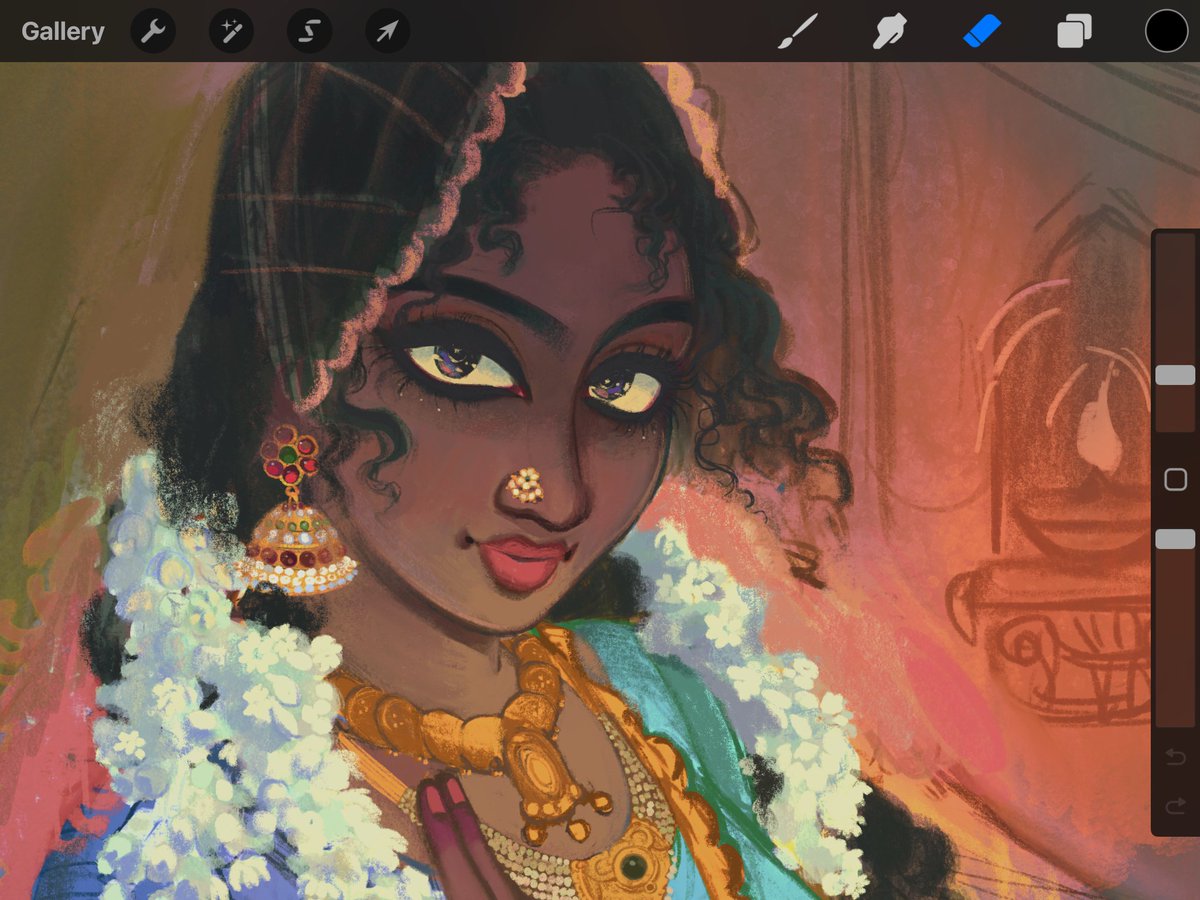Open the Adjustments magic wand menu
The width and height of the screenshot is (1200, 900).
point(231,31)
